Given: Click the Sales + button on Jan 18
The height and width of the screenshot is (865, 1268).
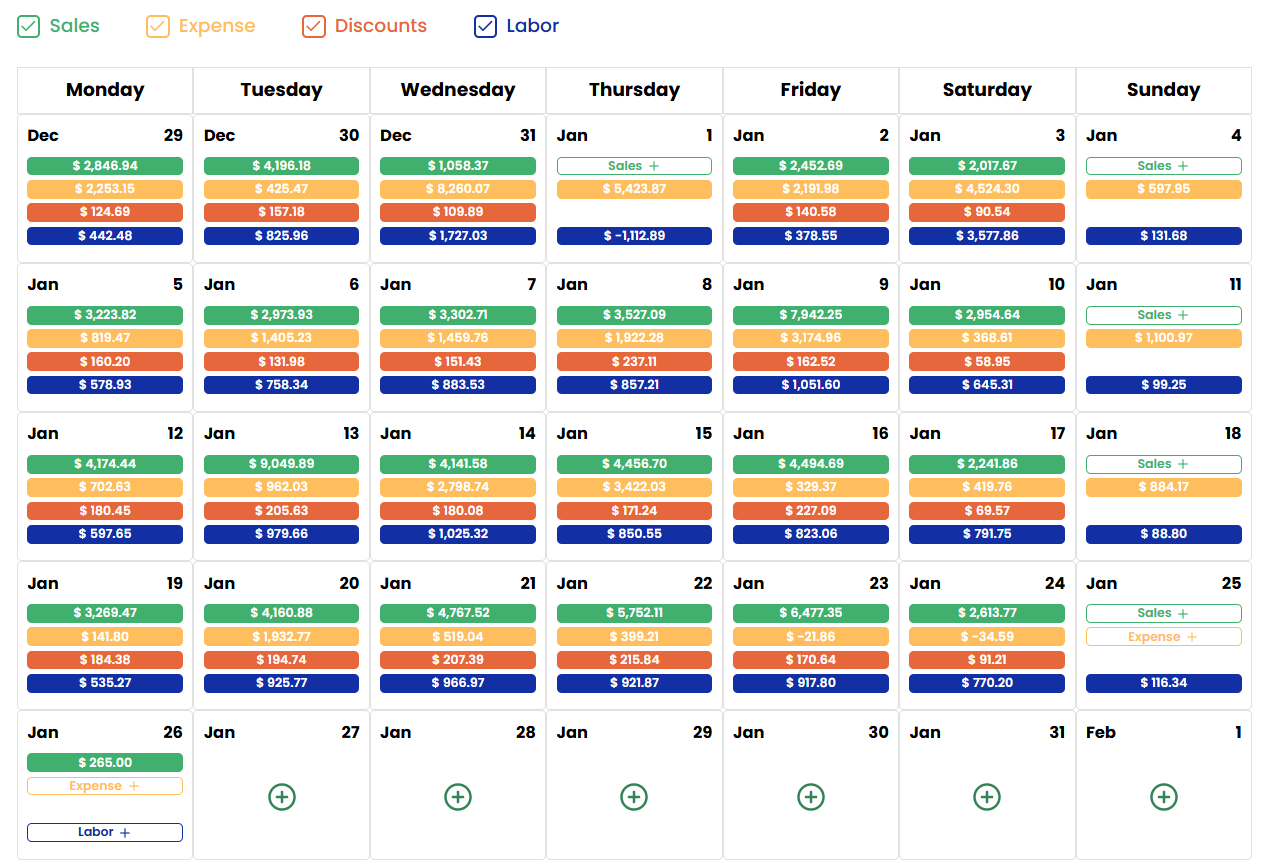Looking at the screenshot, I should [1163, 463].
